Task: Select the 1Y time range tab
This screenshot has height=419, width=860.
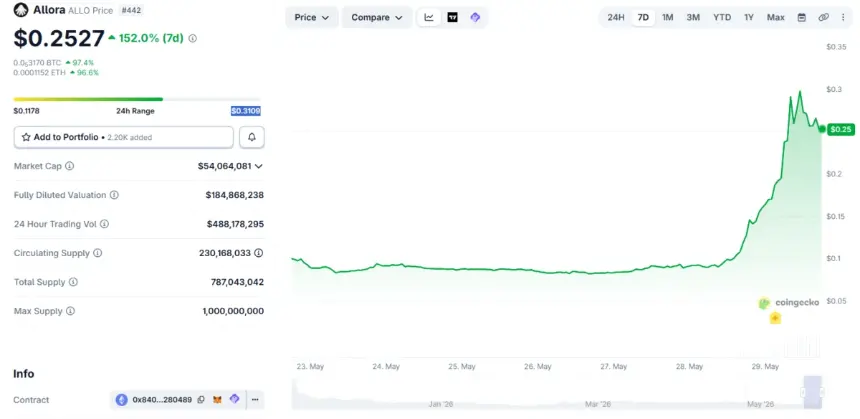Action: point(749,18)
